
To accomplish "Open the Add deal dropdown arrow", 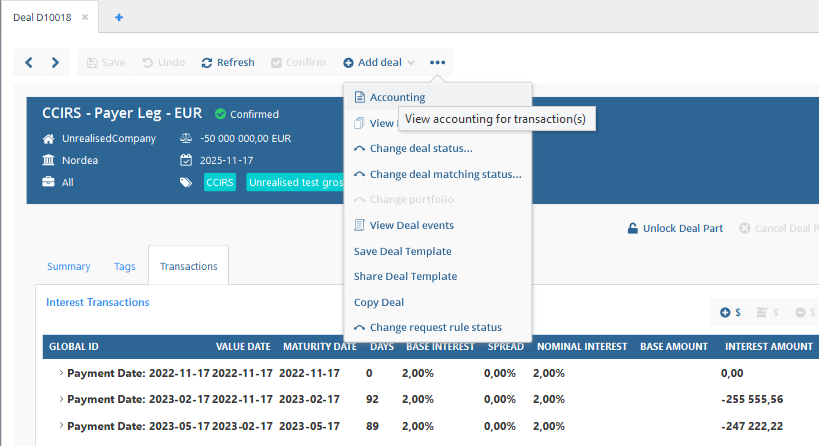I will 411,63.
